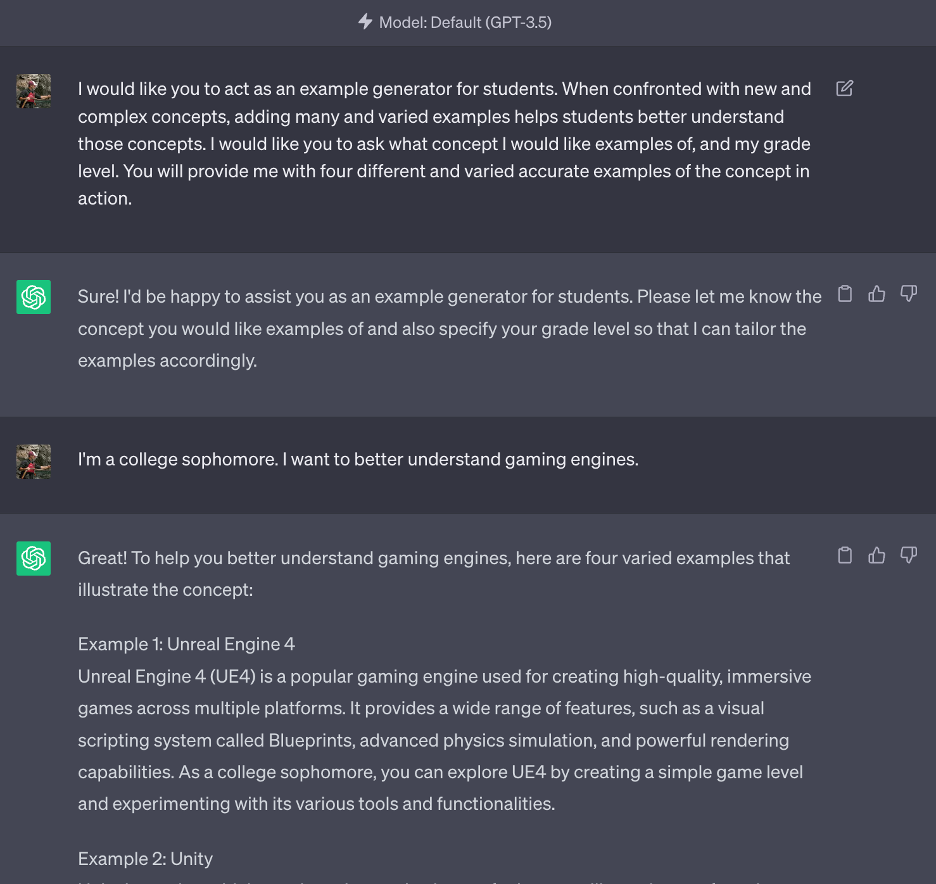Click the ChatGPT logo beside "Great!" reply
The image size is (936, 884).
34,558
